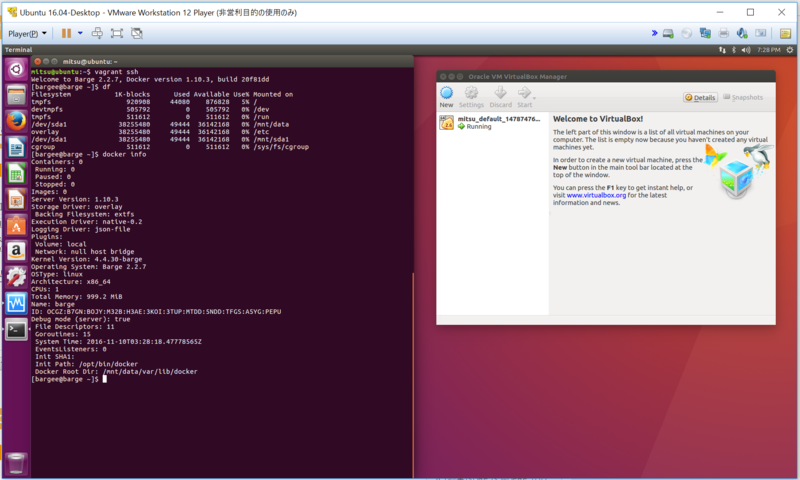This screenshot has width=800, height=480.
Task: Open Files manager from the launcher
Action: tap(16, 95)
